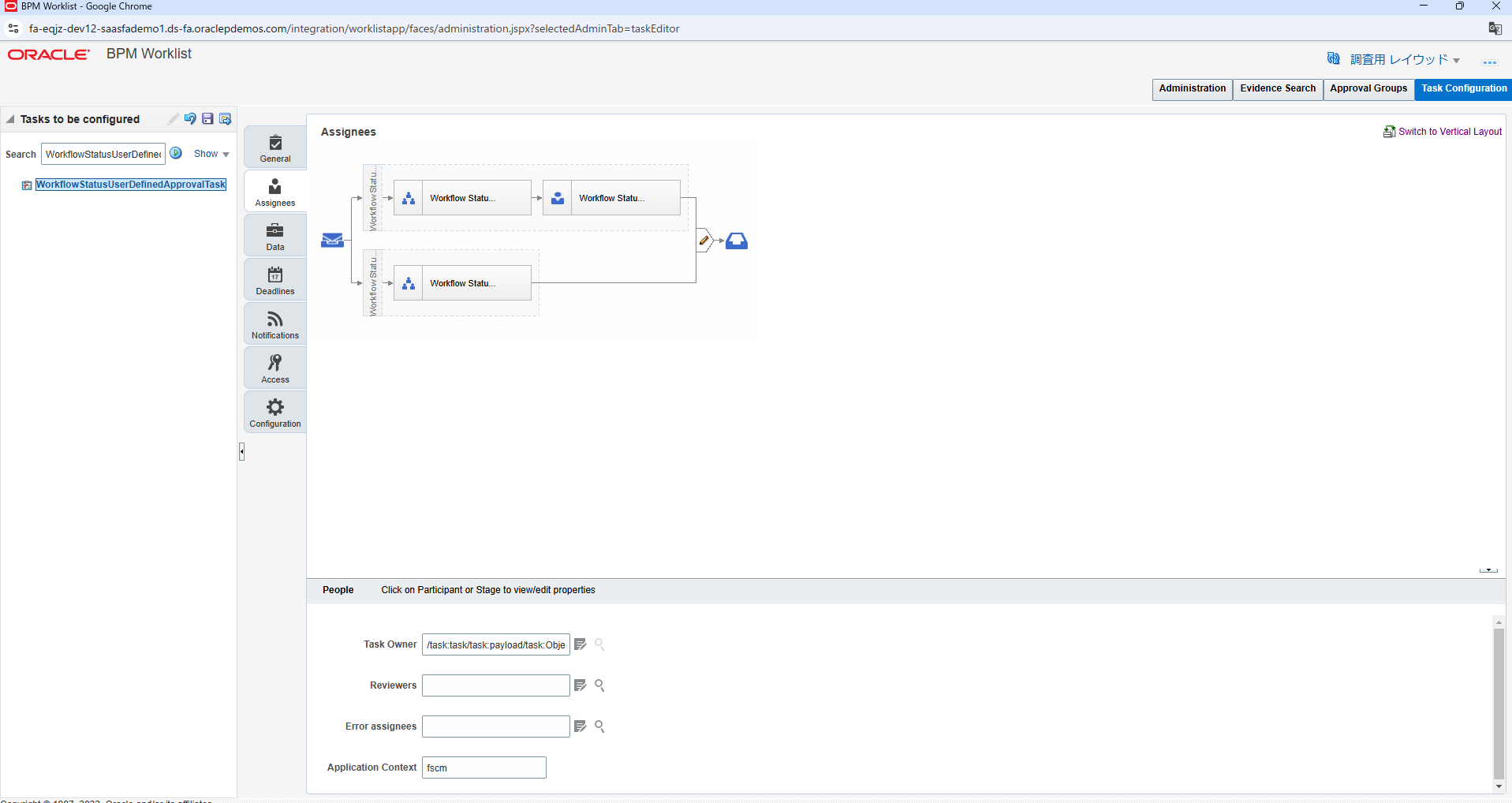Select the Deadlines icon

(274, 278)
